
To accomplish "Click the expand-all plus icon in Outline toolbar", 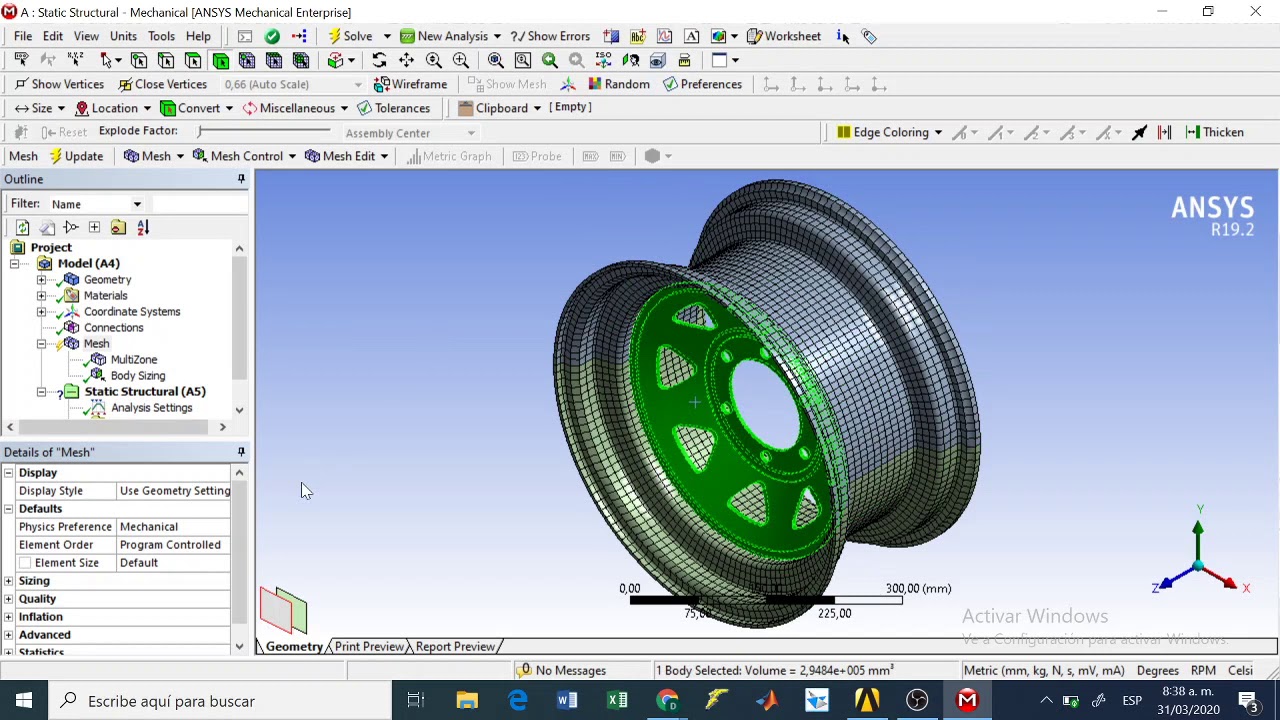I will click(x=94, y=227).
